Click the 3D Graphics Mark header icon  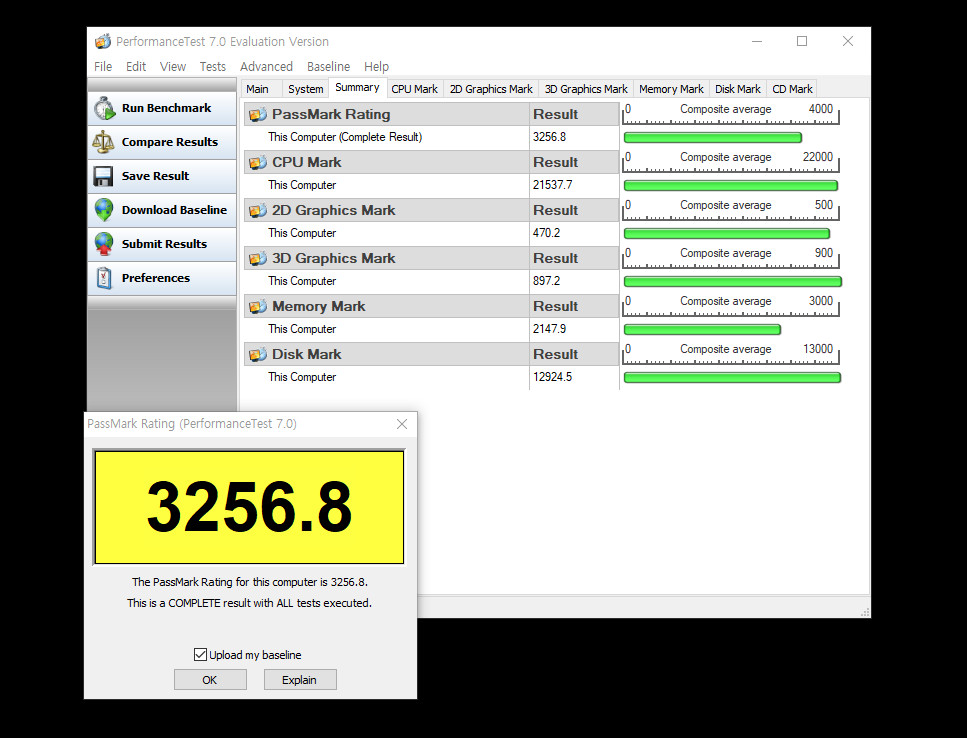[257, 258]
